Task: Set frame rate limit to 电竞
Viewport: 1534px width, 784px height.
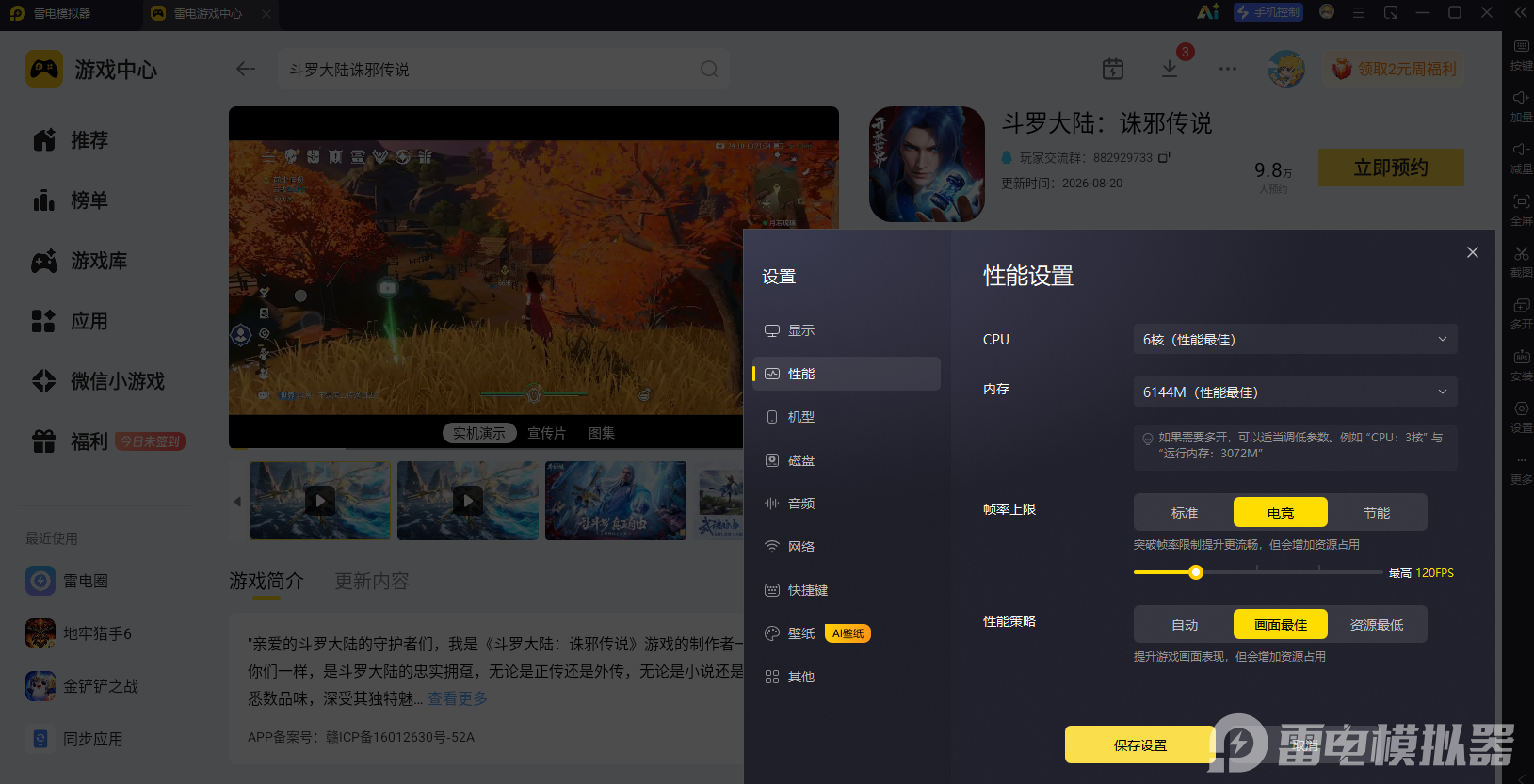Action: coord(1281,512)
